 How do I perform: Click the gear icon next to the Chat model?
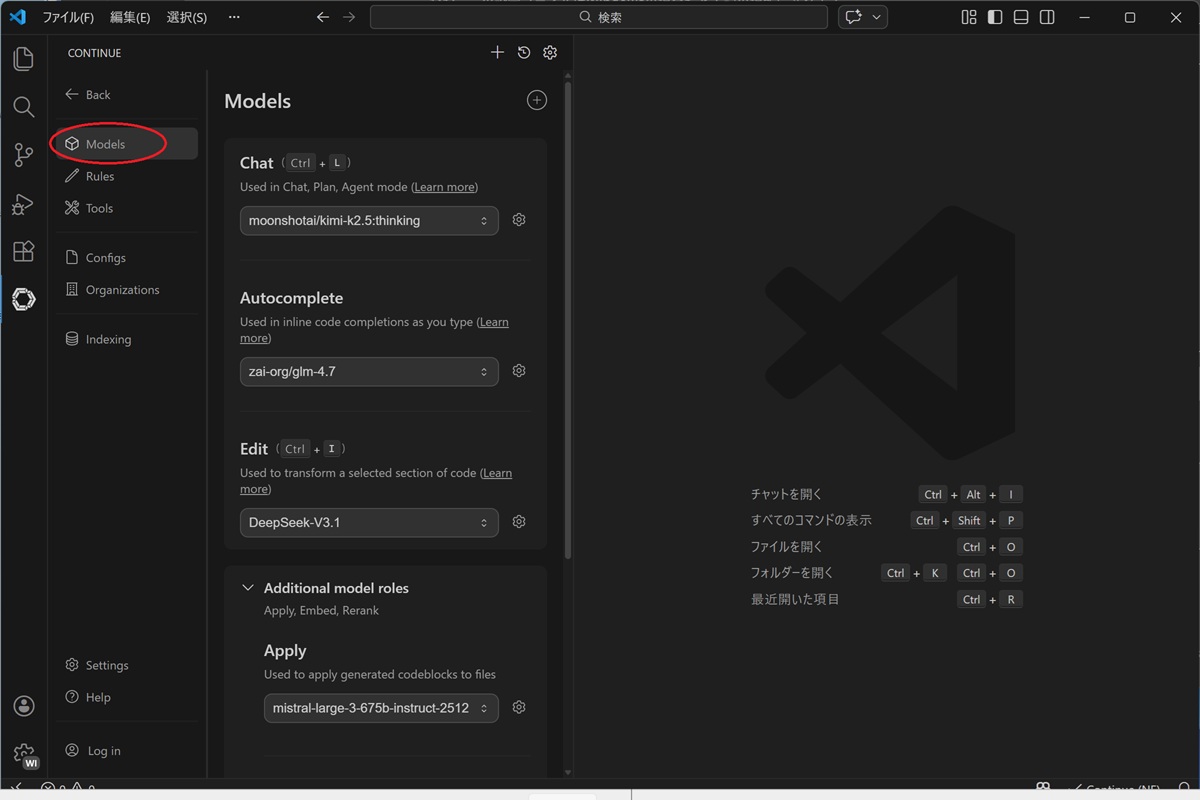click(x=519, y=220)
